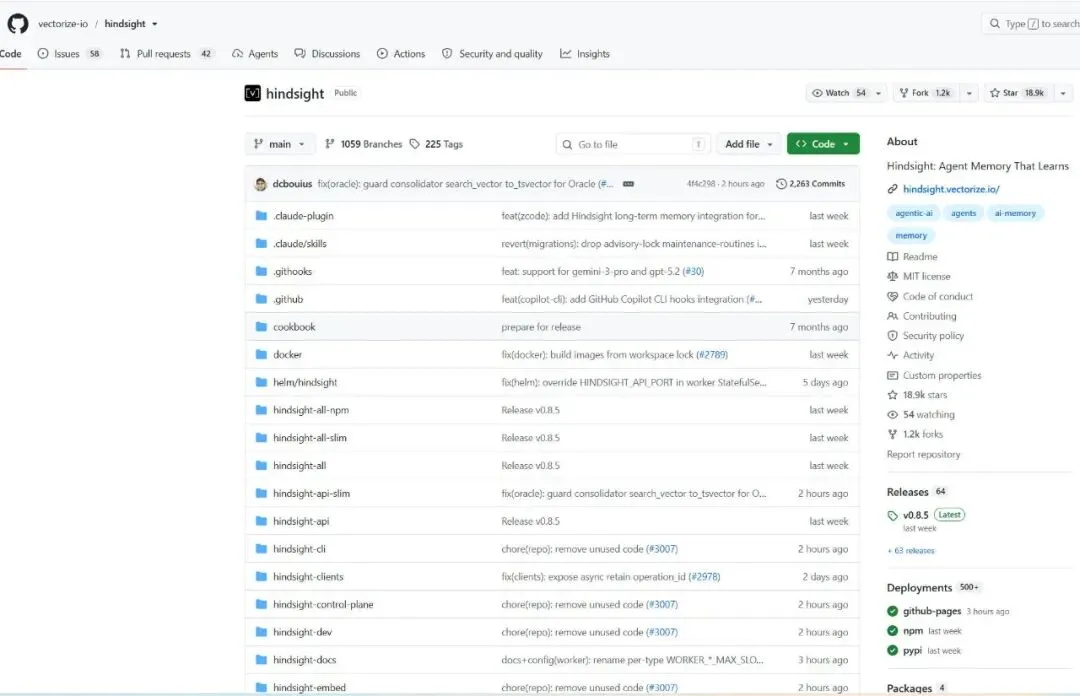Switch to the Actions tab
Viewport: 1080px width, 696px height.
coord(401,54)
